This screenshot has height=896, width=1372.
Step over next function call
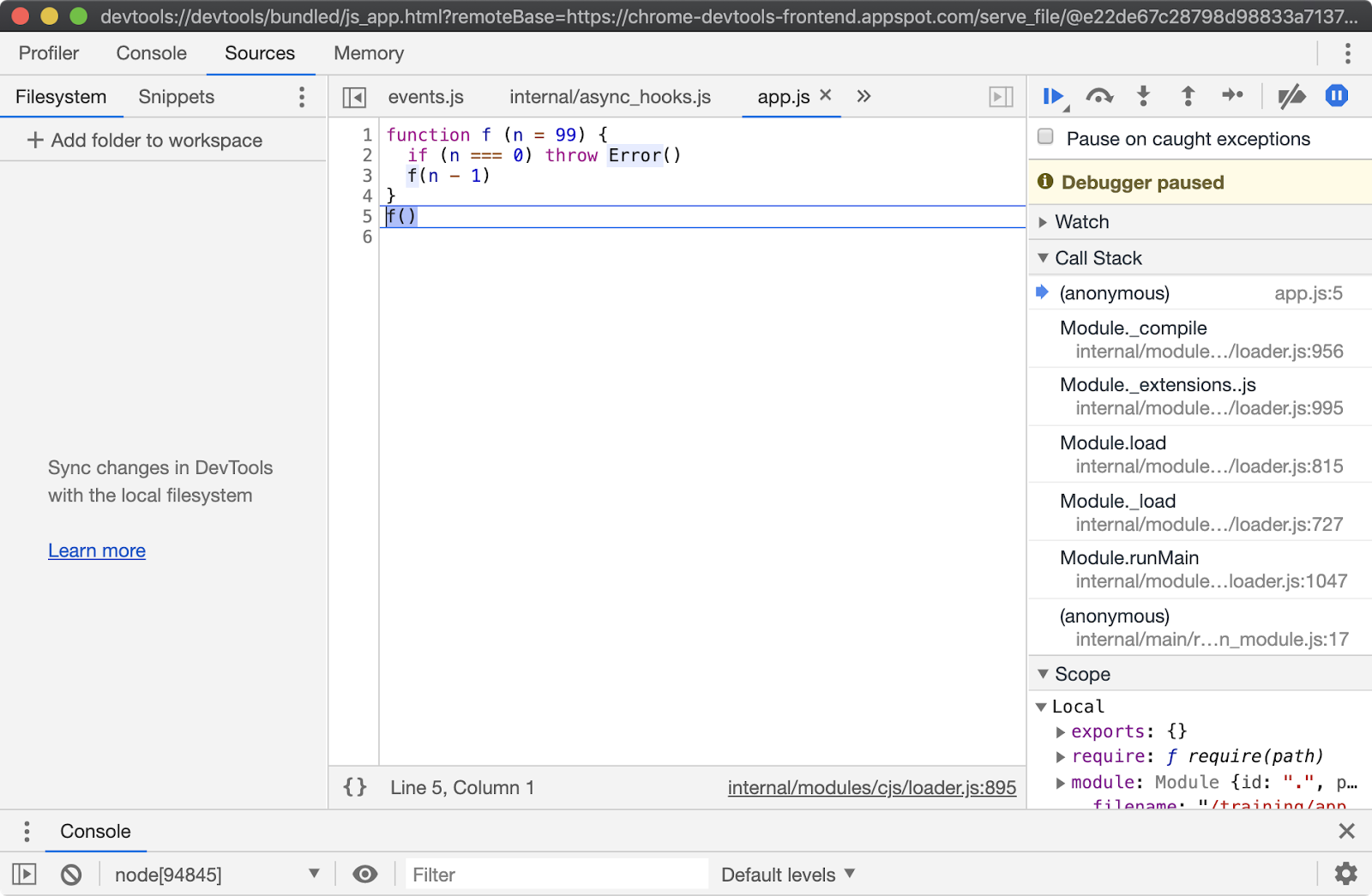(x=1099, y=96)
